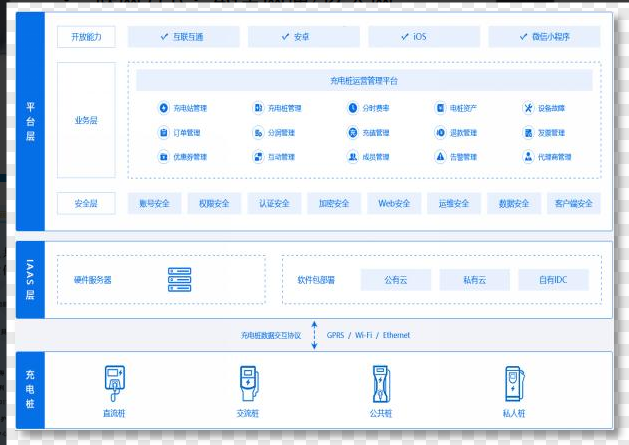Click the 账号安全 button
Viewport: 629px width, 445px height.
point(154,203)
